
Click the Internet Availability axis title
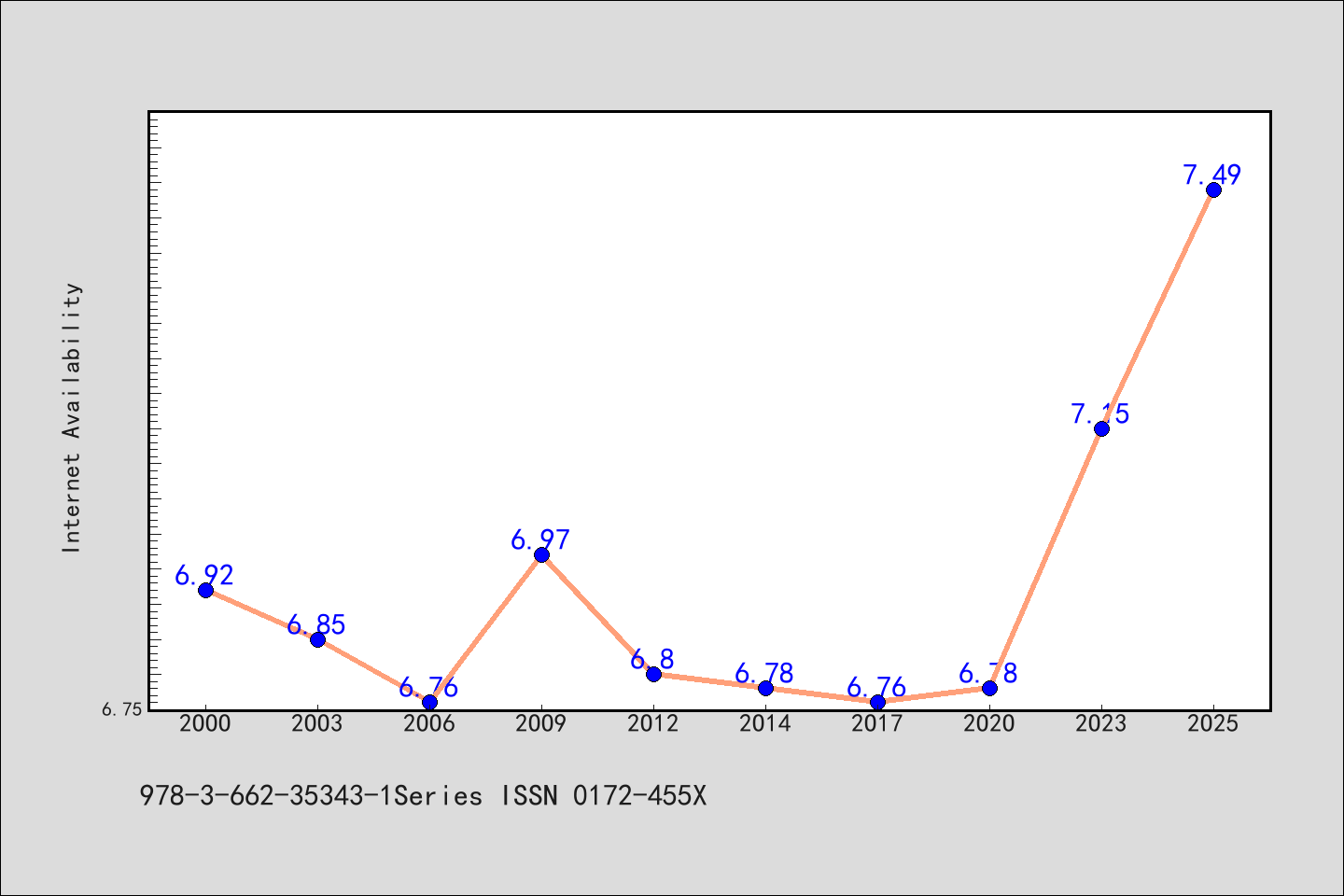coord(72,417)
